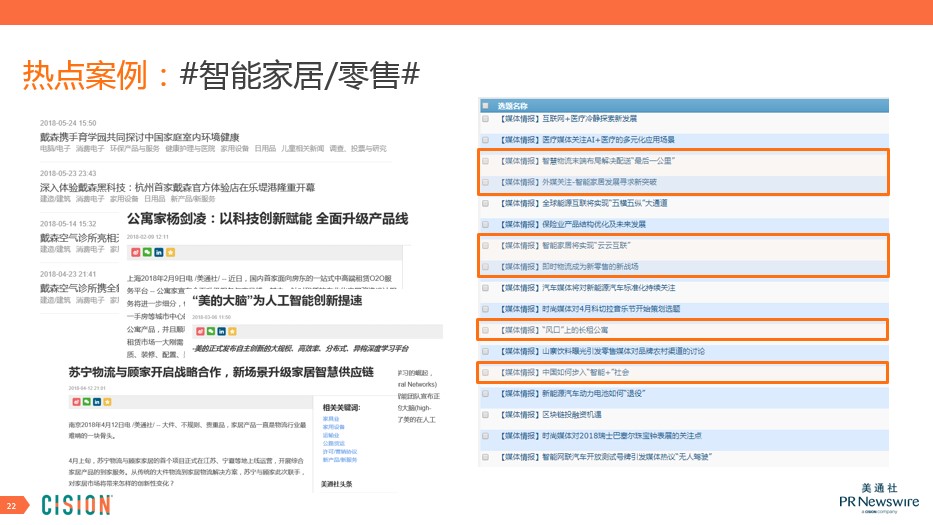Check the box for 全球能源互联将实现"五横五纵"大通道
The height and width of the screenshot is (525, 933).
point(486,203)
